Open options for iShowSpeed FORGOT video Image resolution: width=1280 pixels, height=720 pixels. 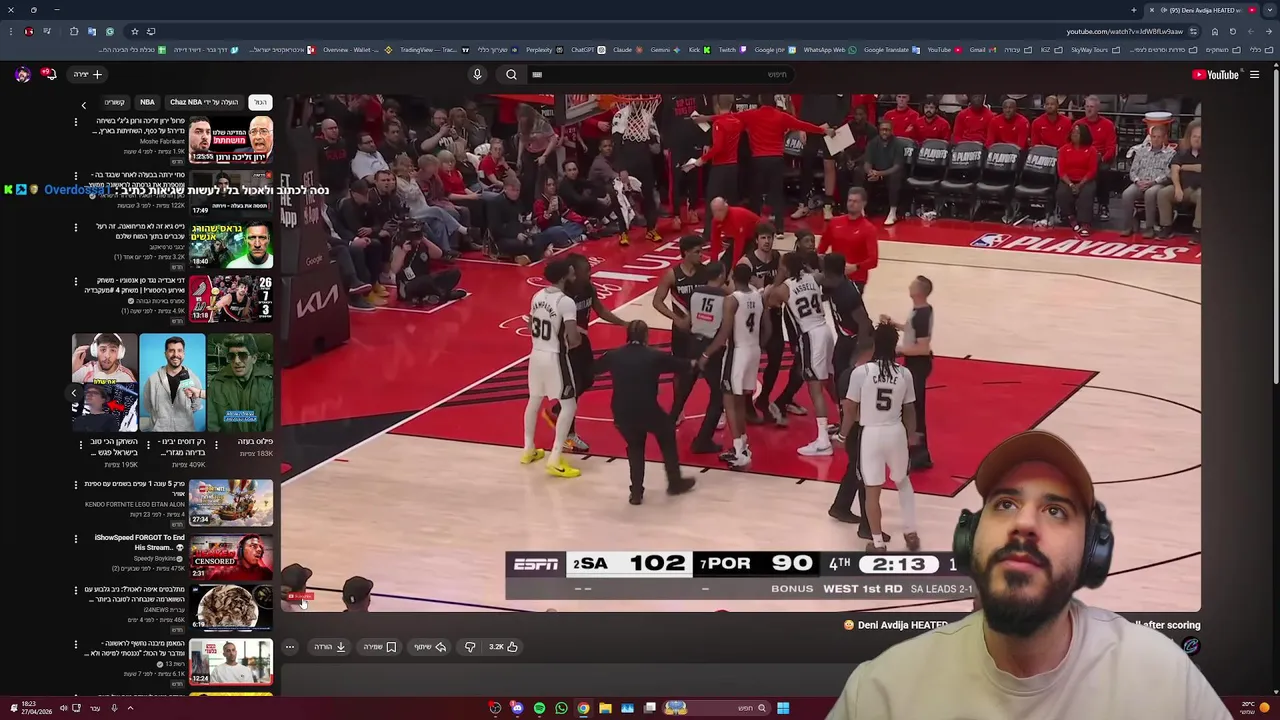coord(76,539)
